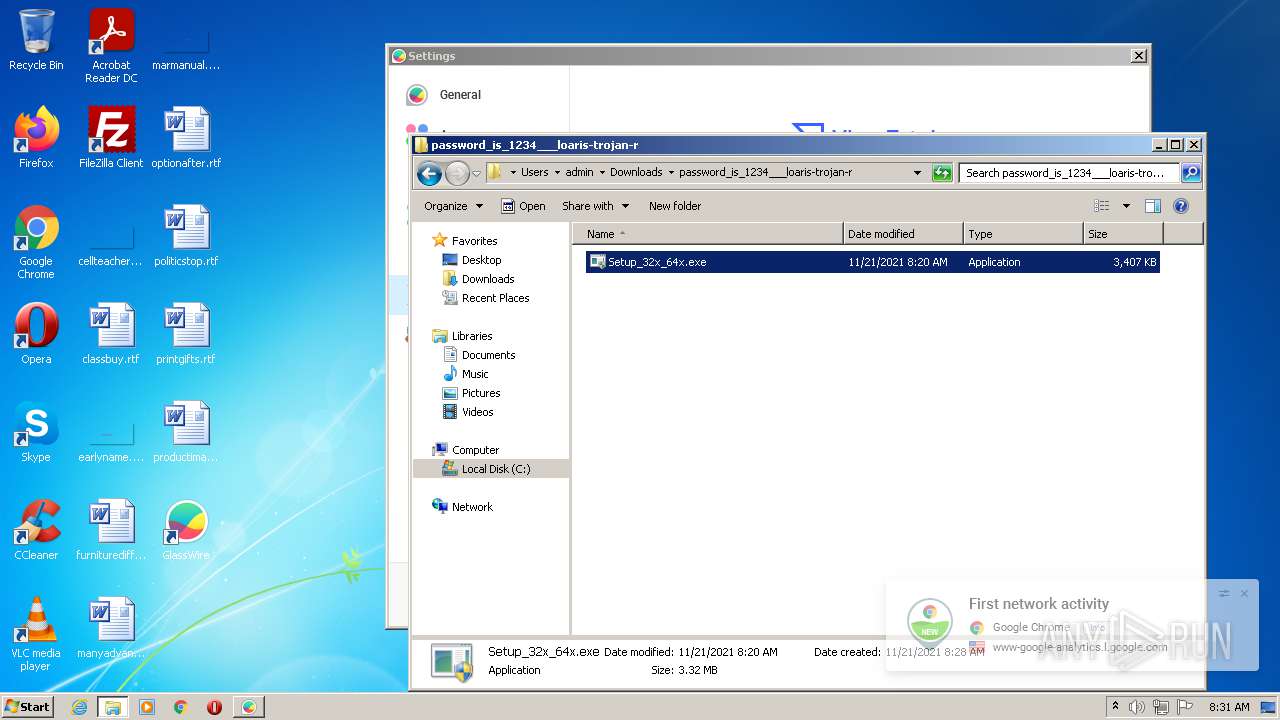Viewport: 1280px width, 720px height.
Task: Sort files by the Name column
Action: (x=708, y=234)
